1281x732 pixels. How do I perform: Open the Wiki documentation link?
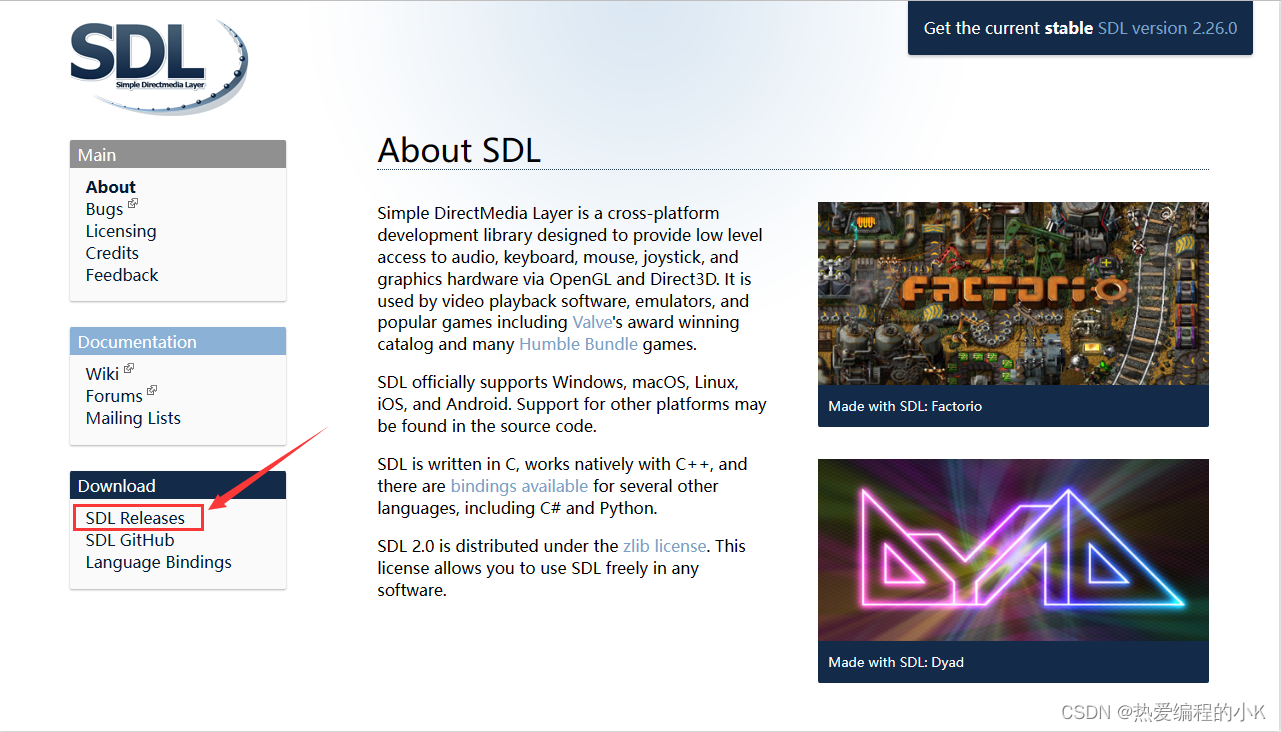[x=102, y=374]
